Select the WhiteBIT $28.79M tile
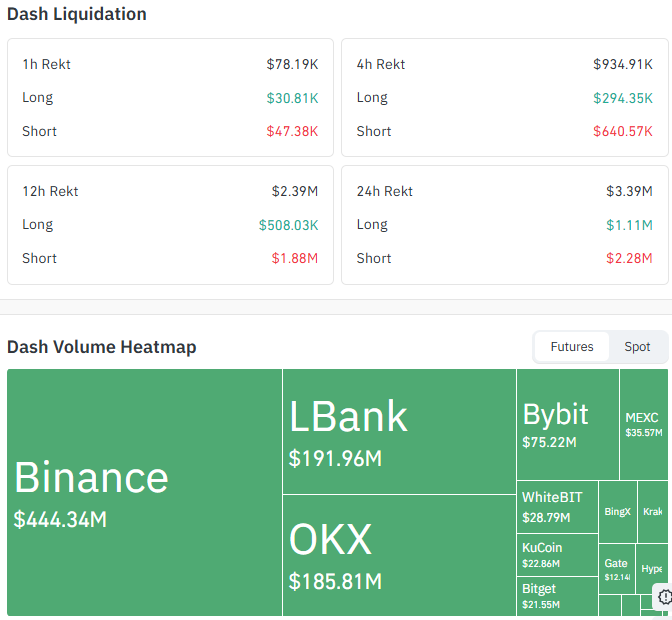Viewport: 672px width, 620px height. [557, 507]
